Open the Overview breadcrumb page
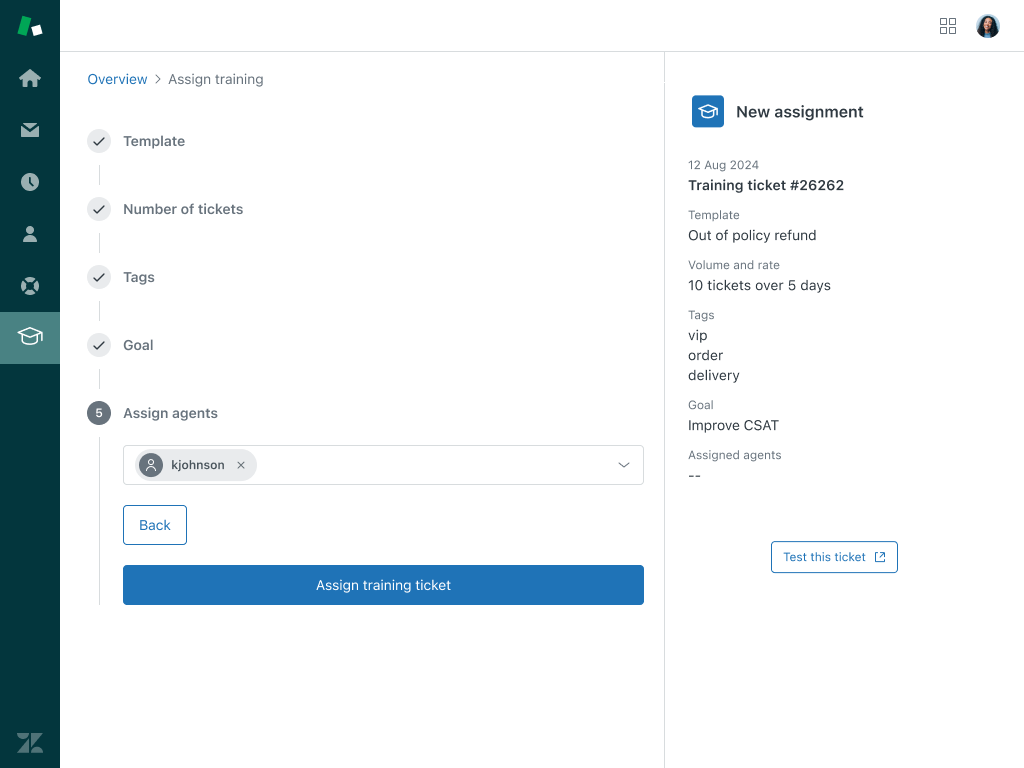Screen dimensions: 1024x768 pos(117,79)
